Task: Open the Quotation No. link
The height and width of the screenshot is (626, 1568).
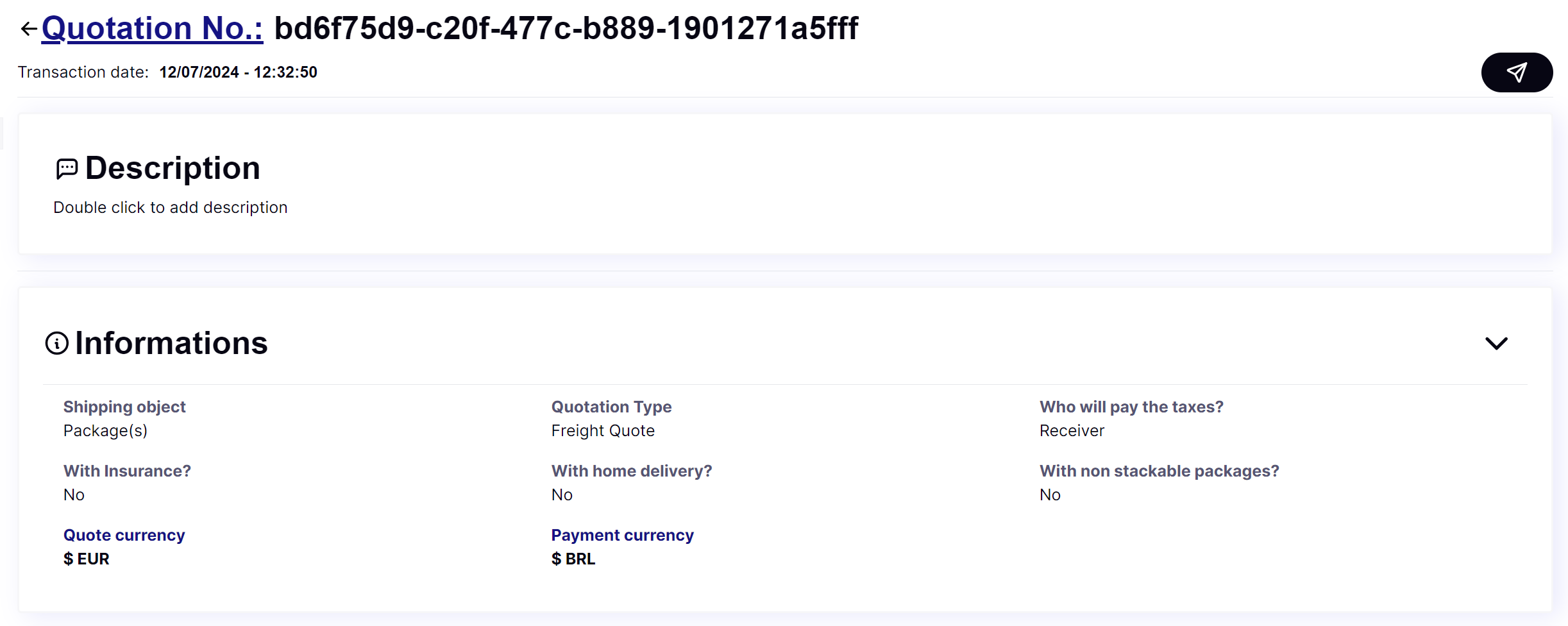Action: pos(152,29)
